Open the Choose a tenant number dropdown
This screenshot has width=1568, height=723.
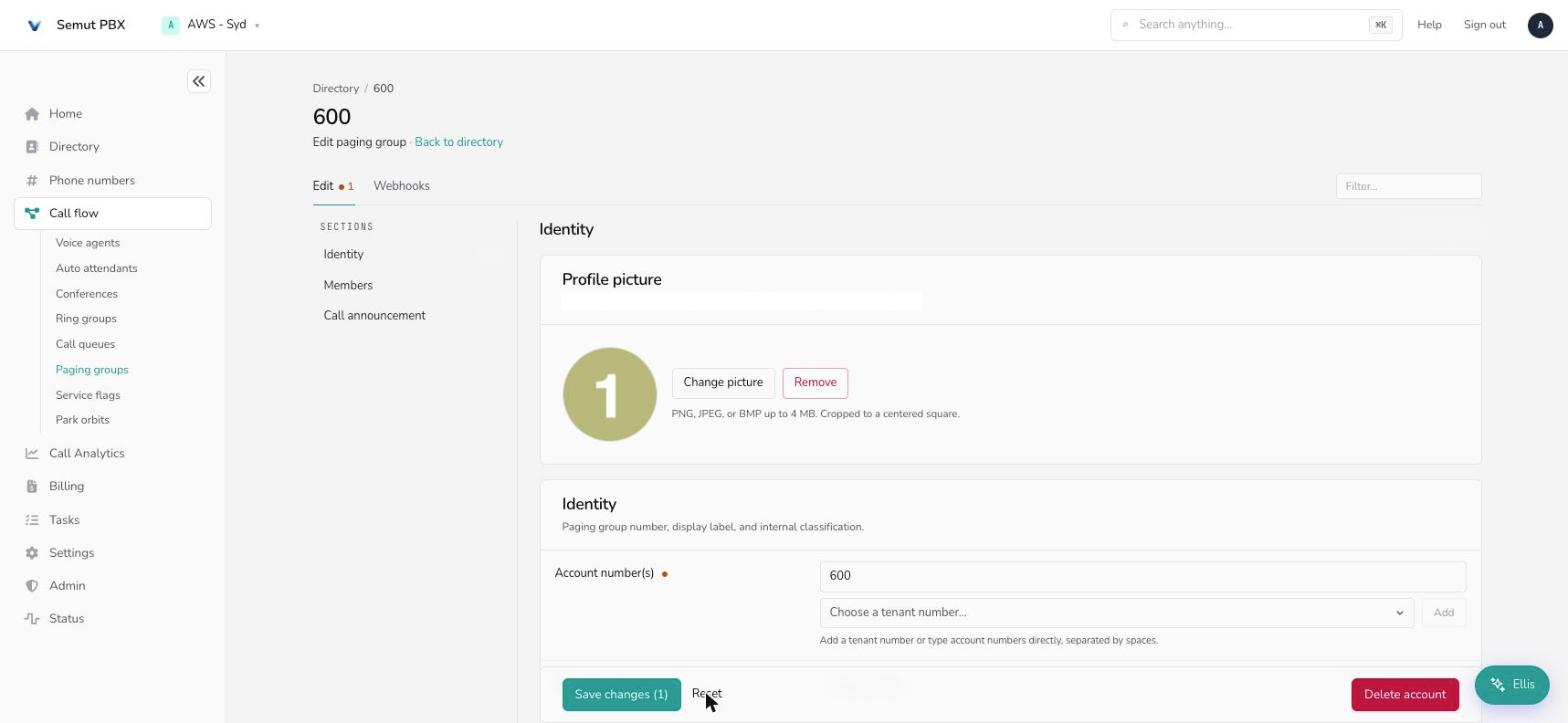click(1116, 613)
